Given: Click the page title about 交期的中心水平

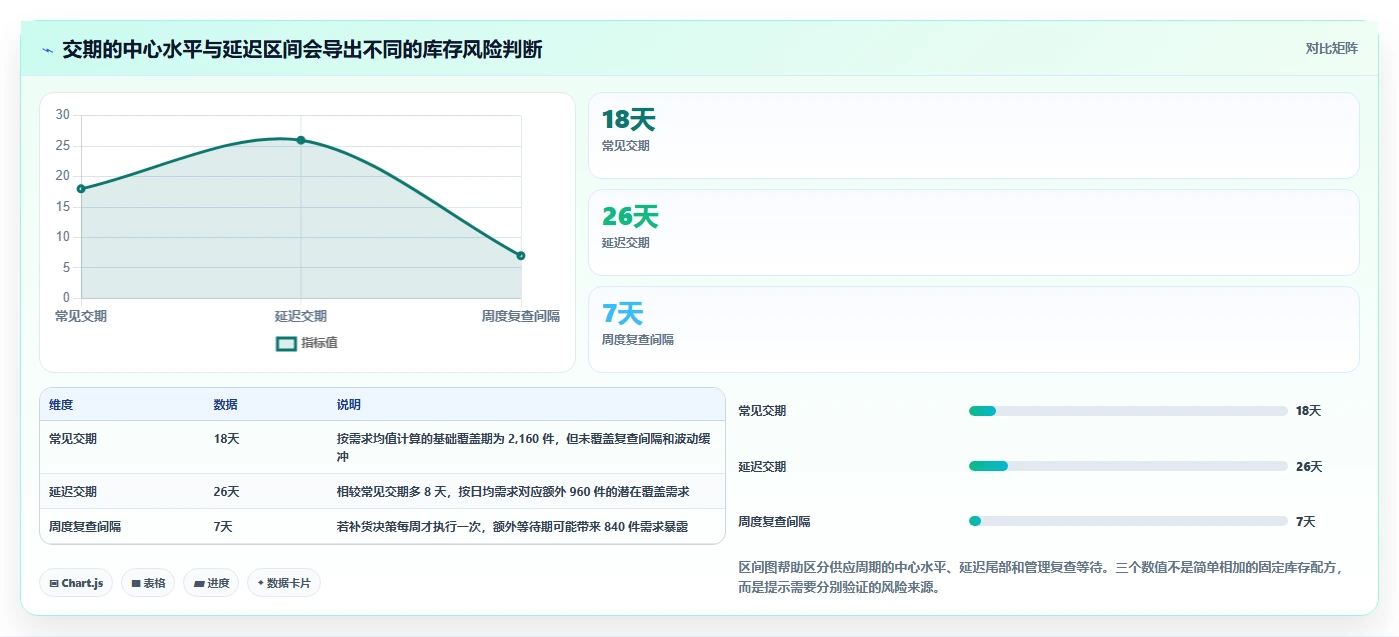Looking at the screenshot, I should coord(302,49).
